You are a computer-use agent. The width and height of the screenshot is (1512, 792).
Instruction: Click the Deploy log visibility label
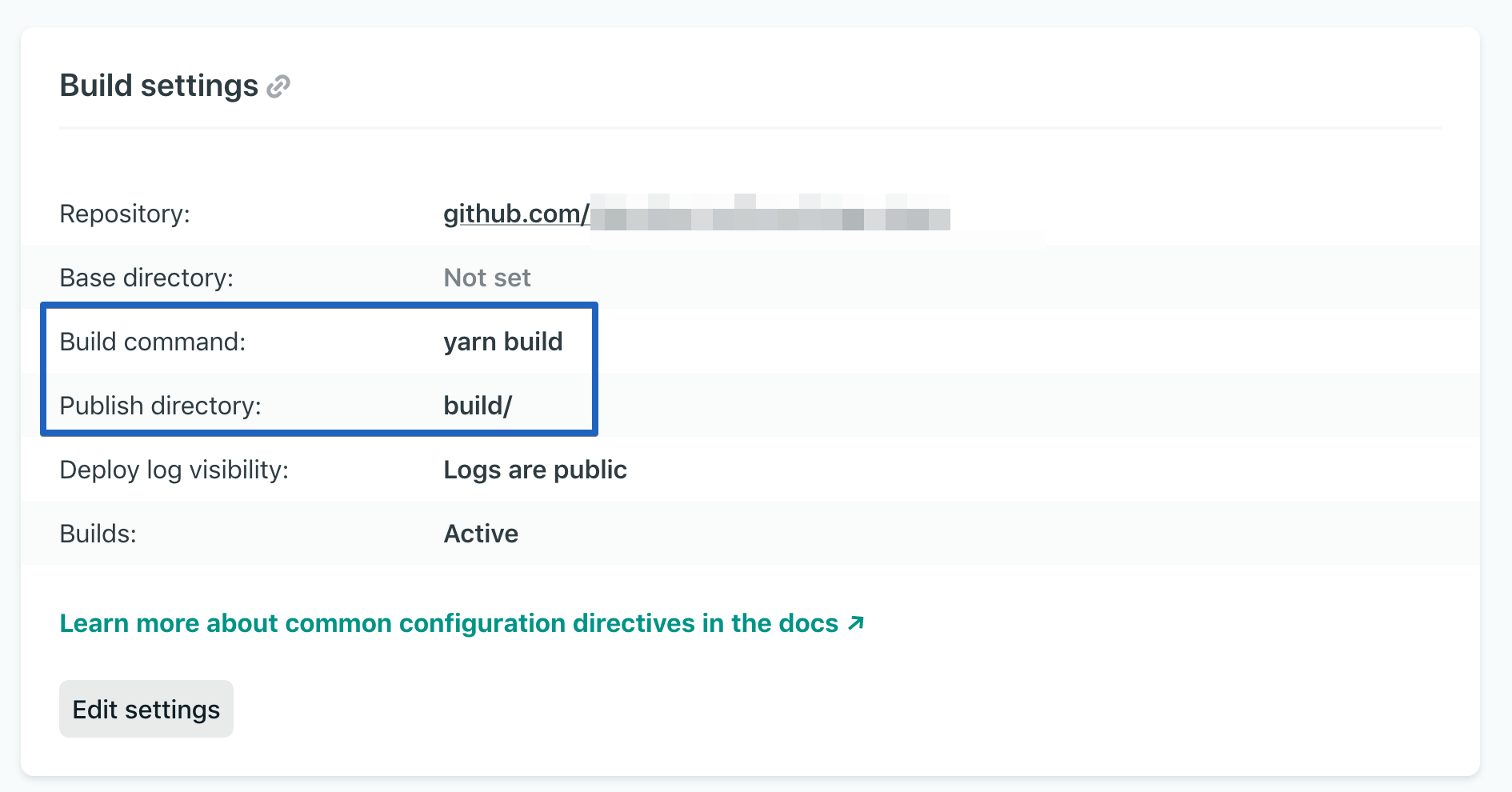[174, 470]
